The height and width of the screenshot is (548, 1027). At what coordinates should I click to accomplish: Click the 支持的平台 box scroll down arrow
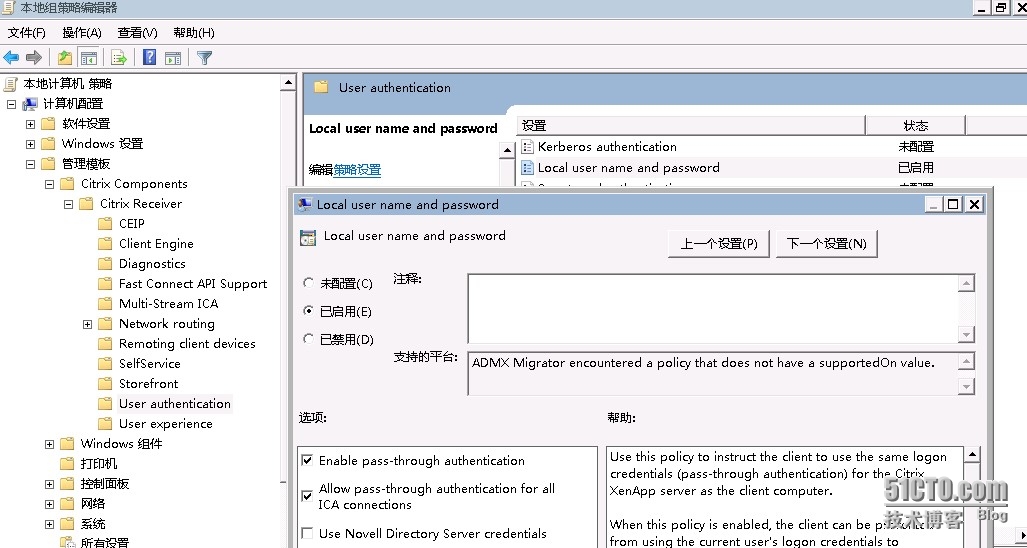(966, 386)
